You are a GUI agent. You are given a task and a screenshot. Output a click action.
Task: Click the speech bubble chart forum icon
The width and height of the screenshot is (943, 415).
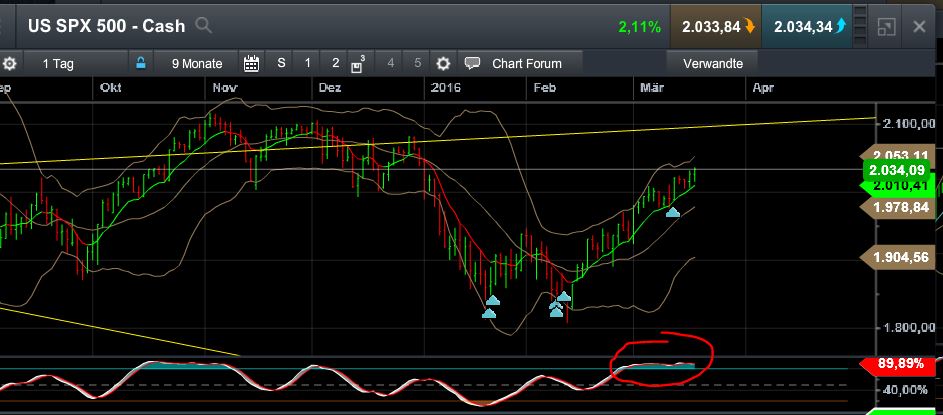tap(473, 63)
